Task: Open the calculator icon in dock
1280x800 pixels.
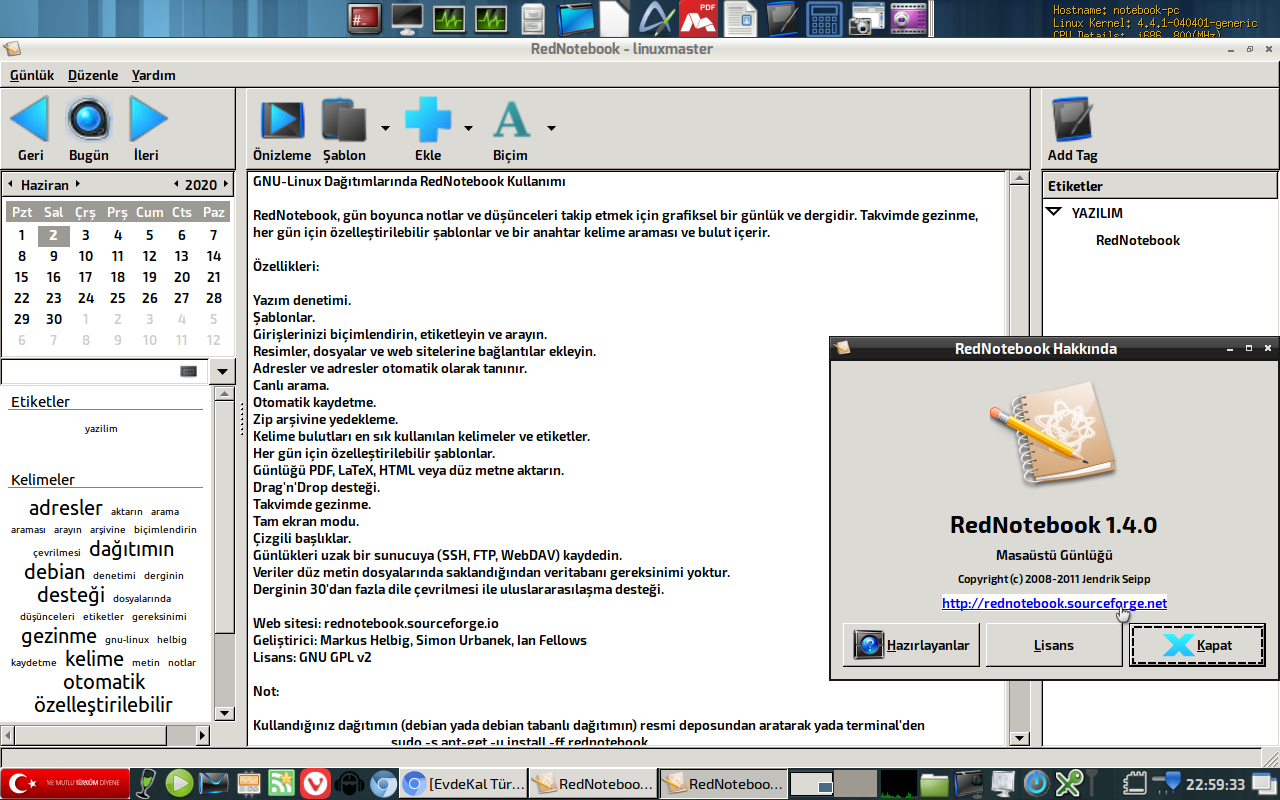Action: coord(824,18)
